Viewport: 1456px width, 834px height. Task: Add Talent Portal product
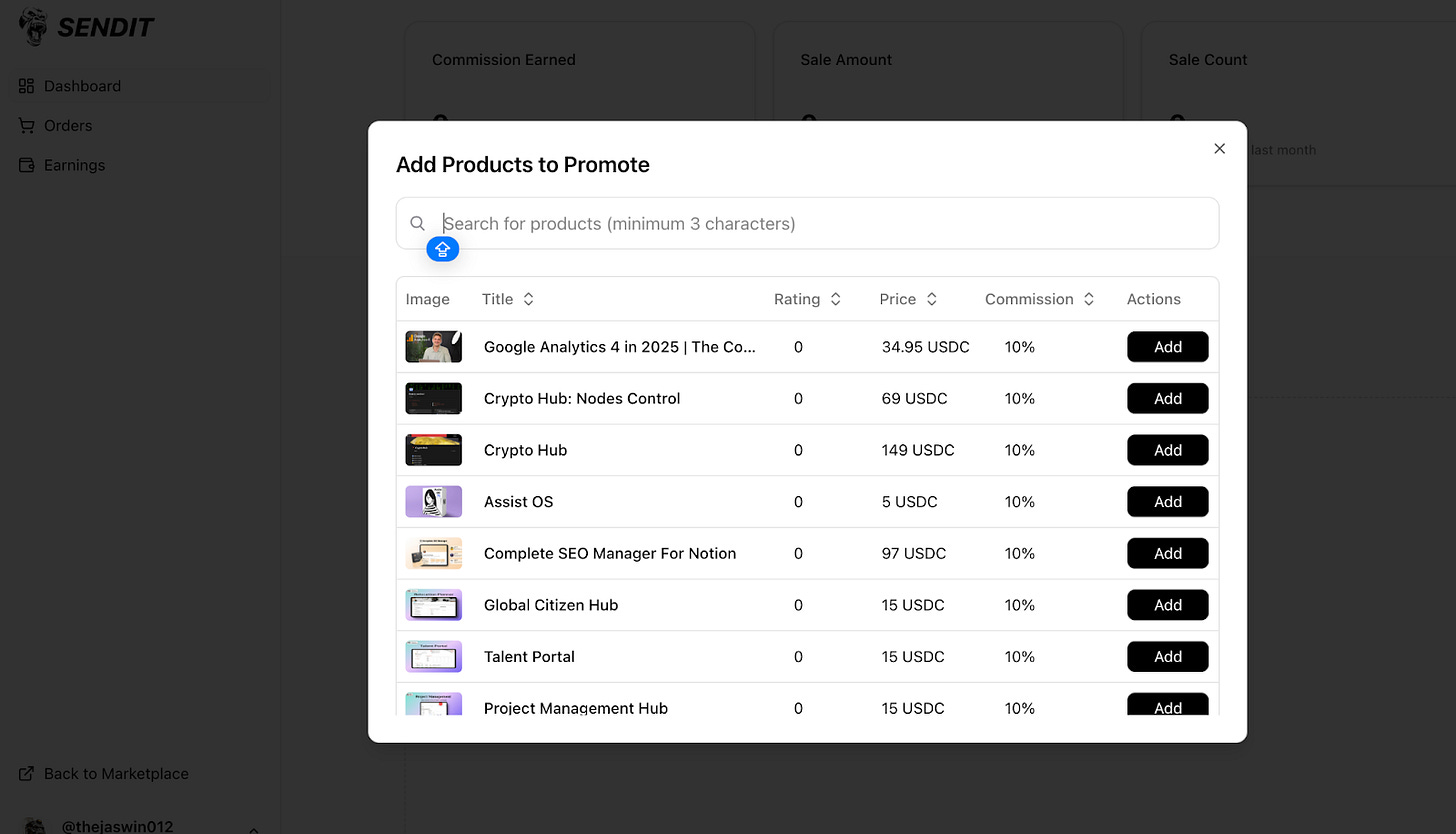(1167, 657)
